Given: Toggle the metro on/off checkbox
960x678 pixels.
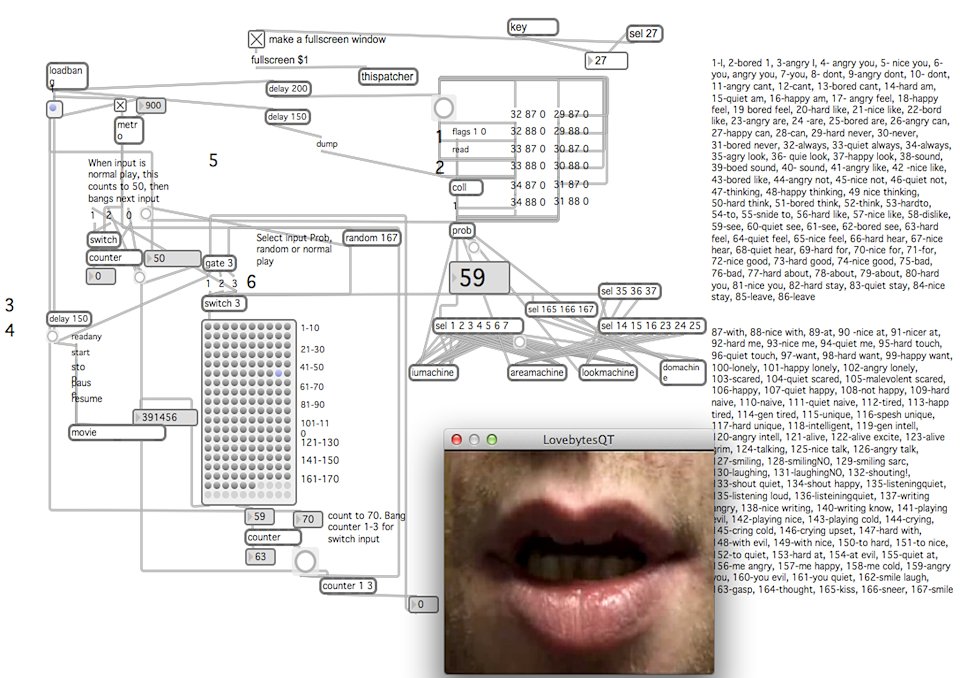Looking at the screenshot, I should [120, 105].
